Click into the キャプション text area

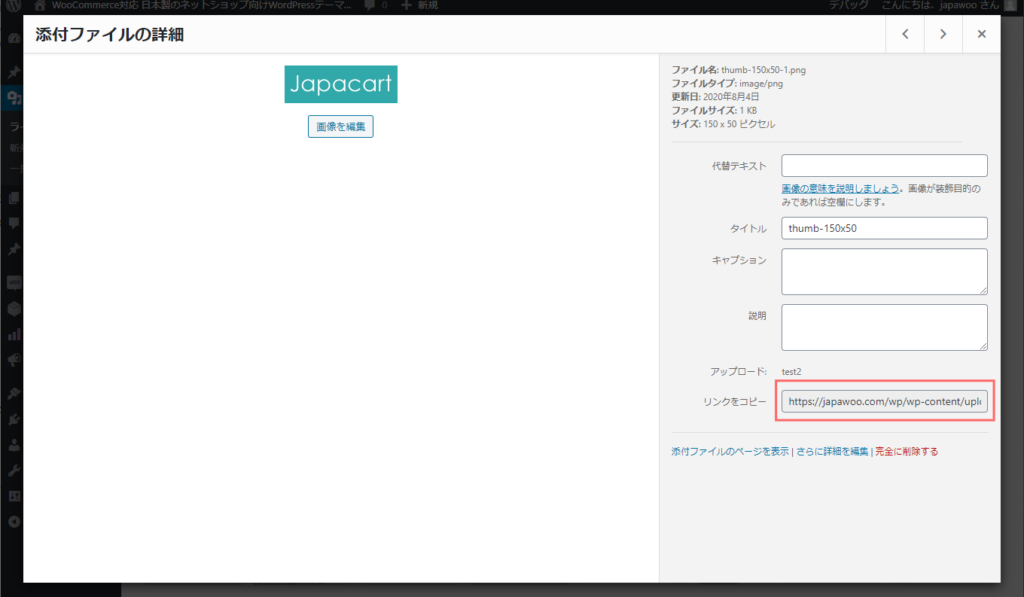[884, 271]
